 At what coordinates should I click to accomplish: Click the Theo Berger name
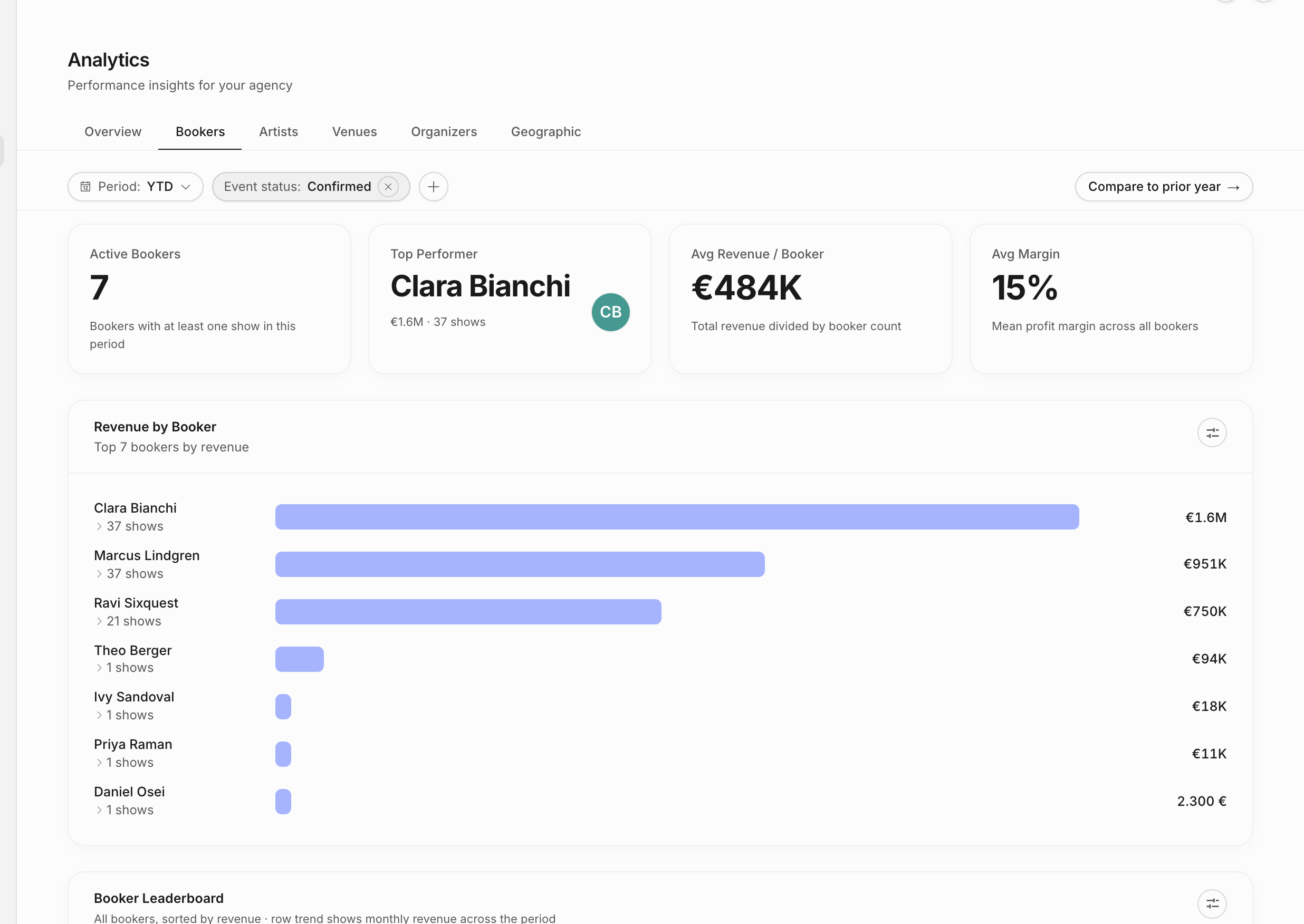point(132,650)
